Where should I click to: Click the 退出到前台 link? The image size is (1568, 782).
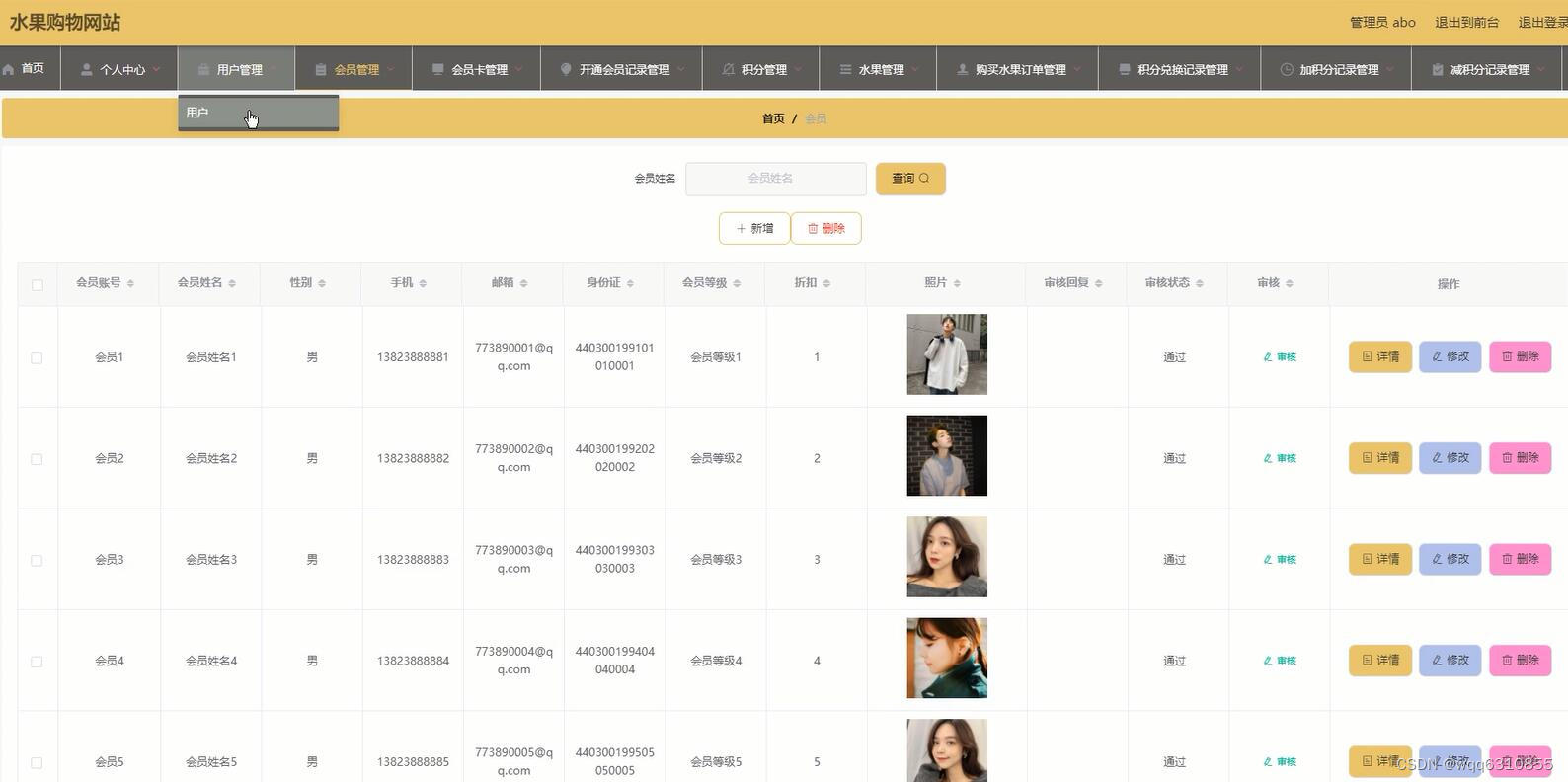pos(1466,22)
